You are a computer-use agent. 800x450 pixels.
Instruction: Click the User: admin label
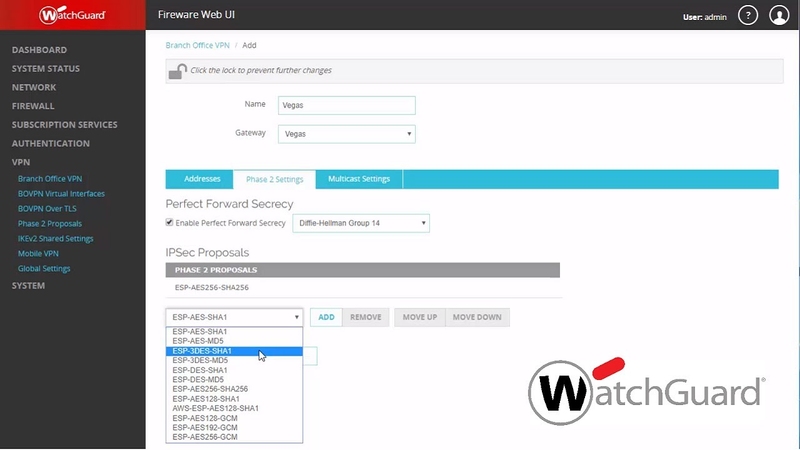pyautogui.click(x=705, y=17)
